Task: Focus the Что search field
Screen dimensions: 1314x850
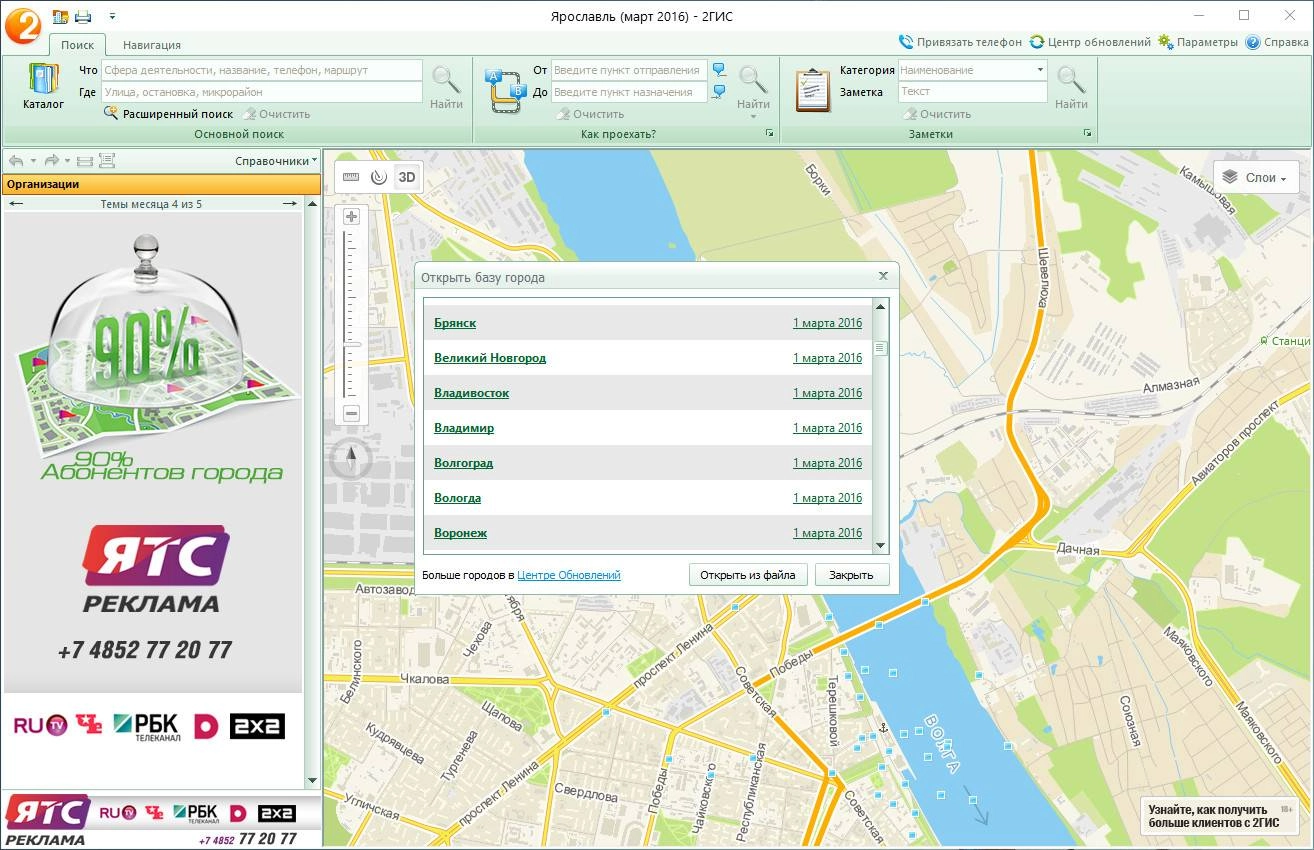Action: [x=262, y=70]
